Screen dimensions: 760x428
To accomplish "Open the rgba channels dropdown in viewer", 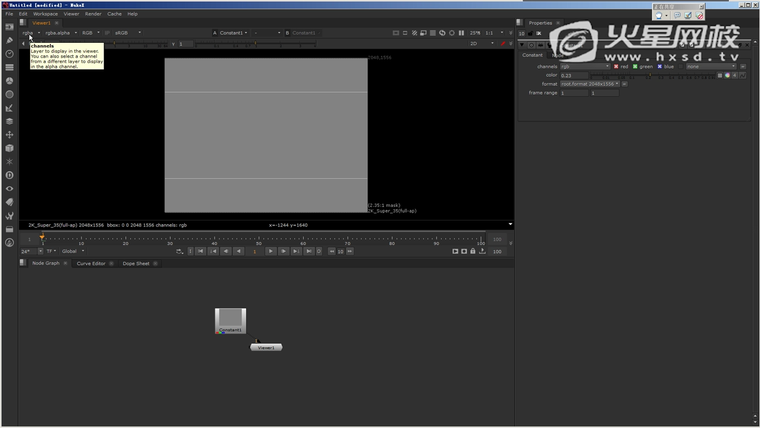I will (30, 33).
